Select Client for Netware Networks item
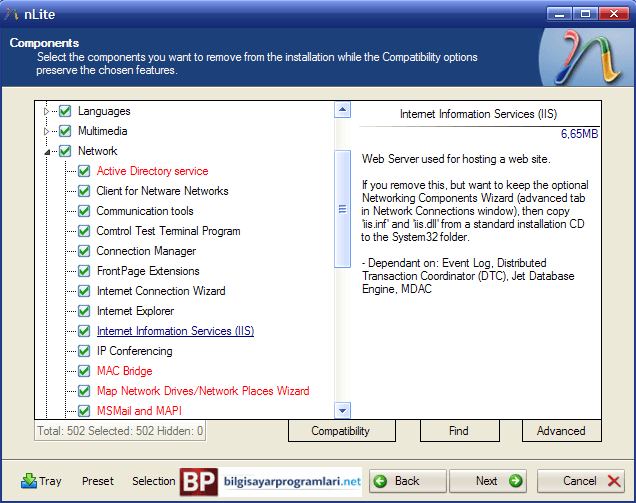 point(162,191)
